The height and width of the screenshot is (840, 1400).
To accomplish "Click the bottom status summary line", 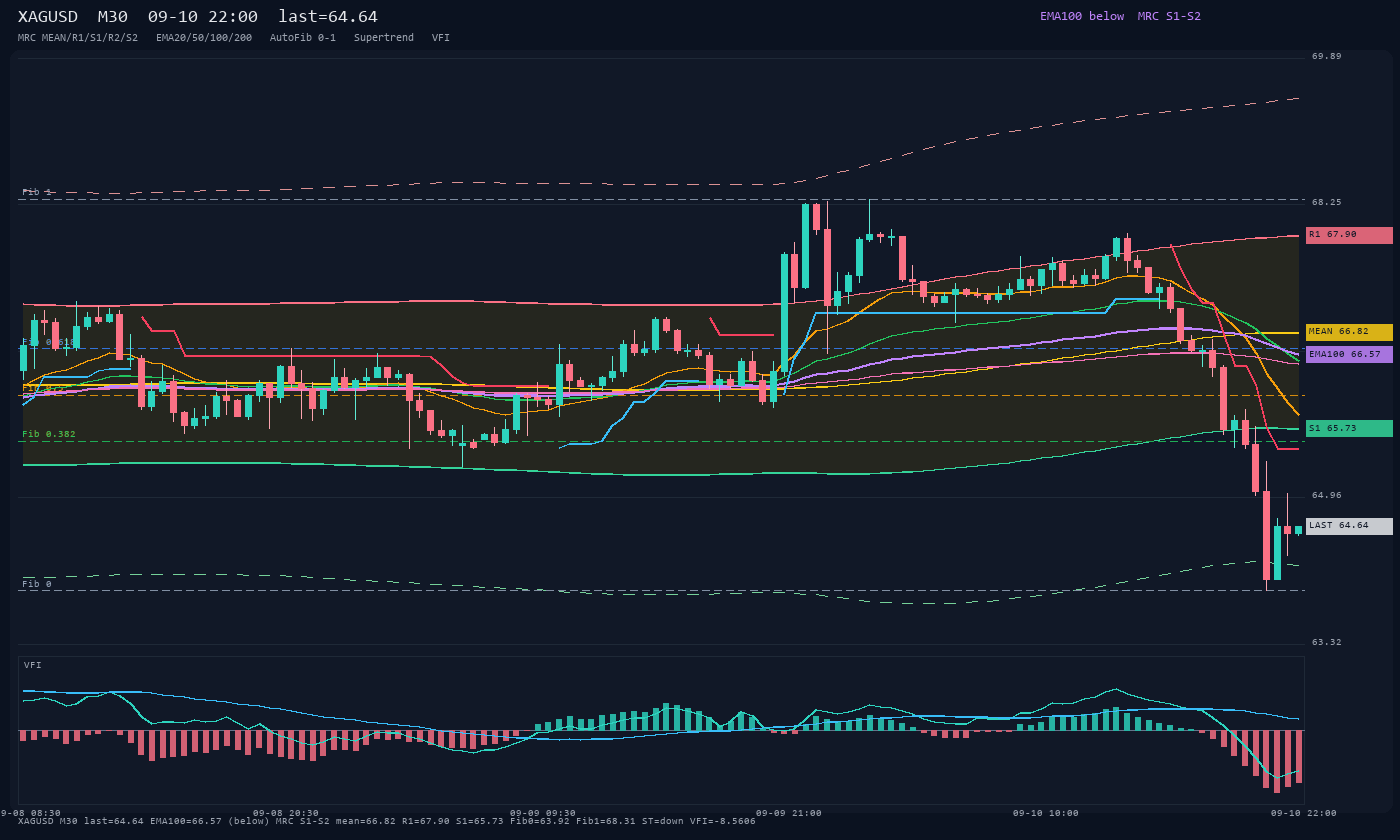I will [x=387, y=821].
